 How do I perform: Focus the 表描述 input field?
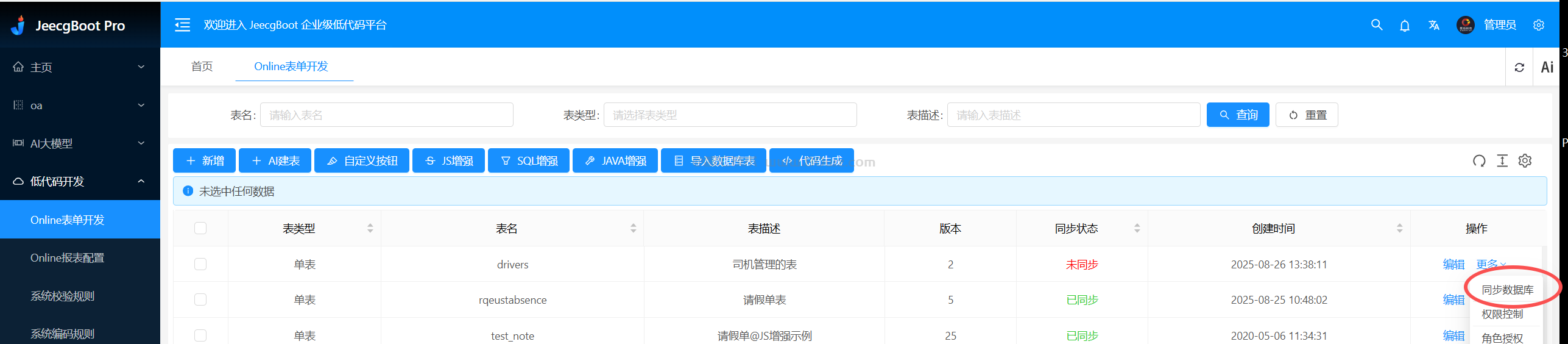coord(1073,115)
